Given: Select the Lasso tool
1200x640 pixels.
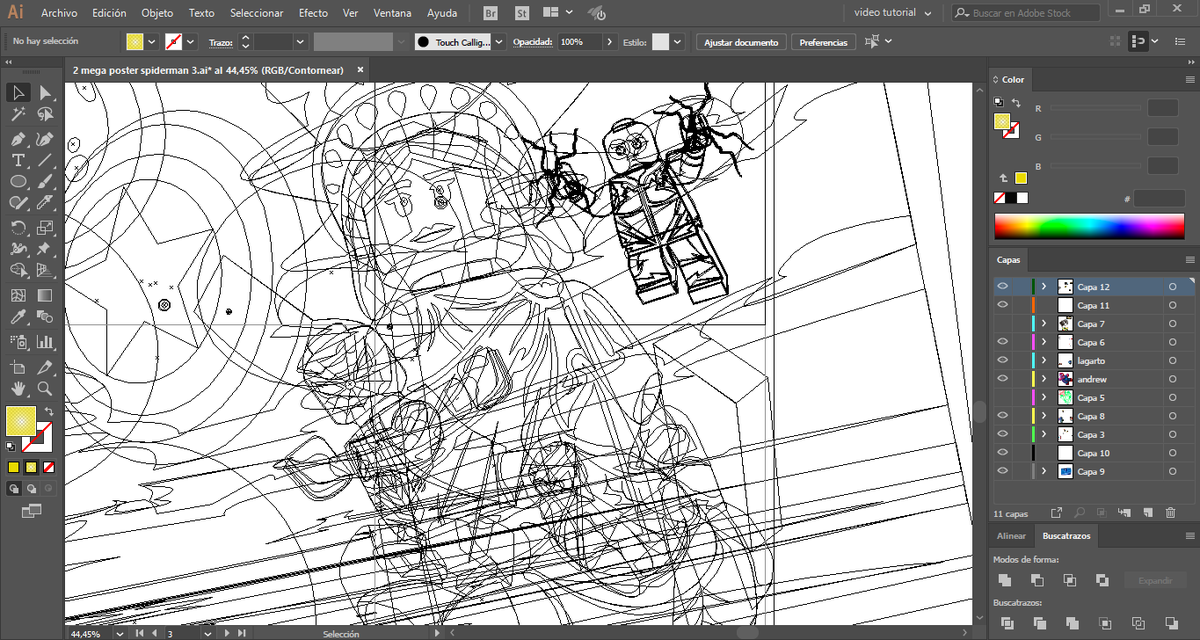Looking at the screenshot, I should pyautogui.click(x=45, y=115).
